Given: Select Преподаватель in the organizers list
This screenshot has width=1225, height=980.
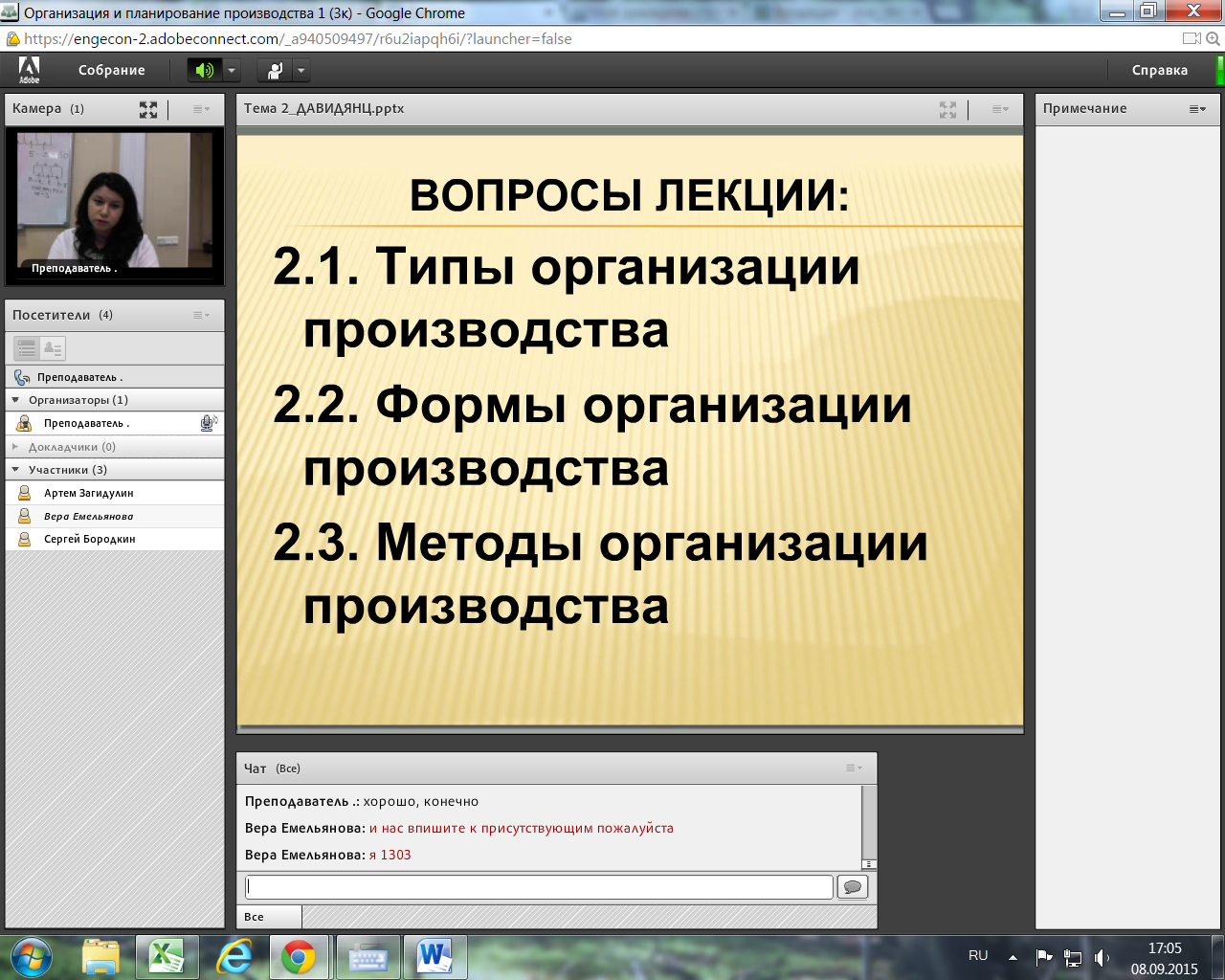Looking at the screenshot, I should pos(115,423).
